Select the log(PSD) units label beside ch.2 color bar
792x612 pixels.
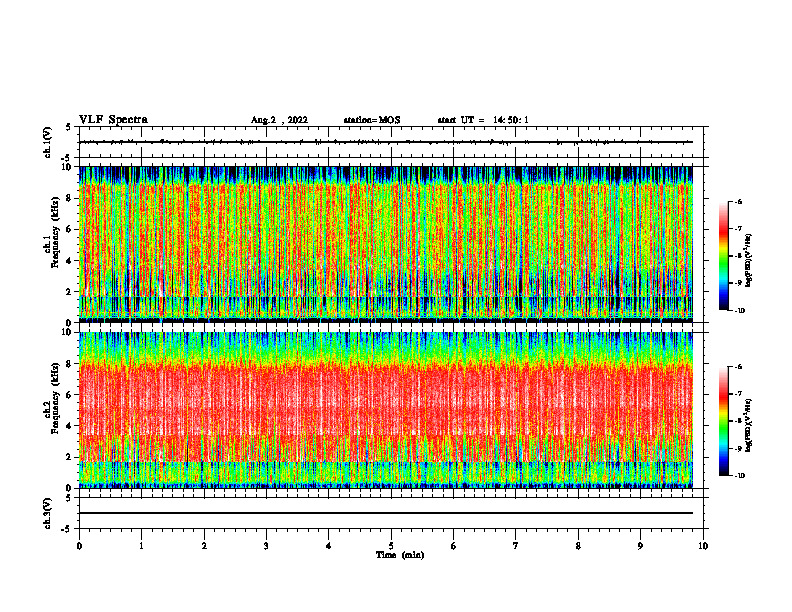(749, 425)
